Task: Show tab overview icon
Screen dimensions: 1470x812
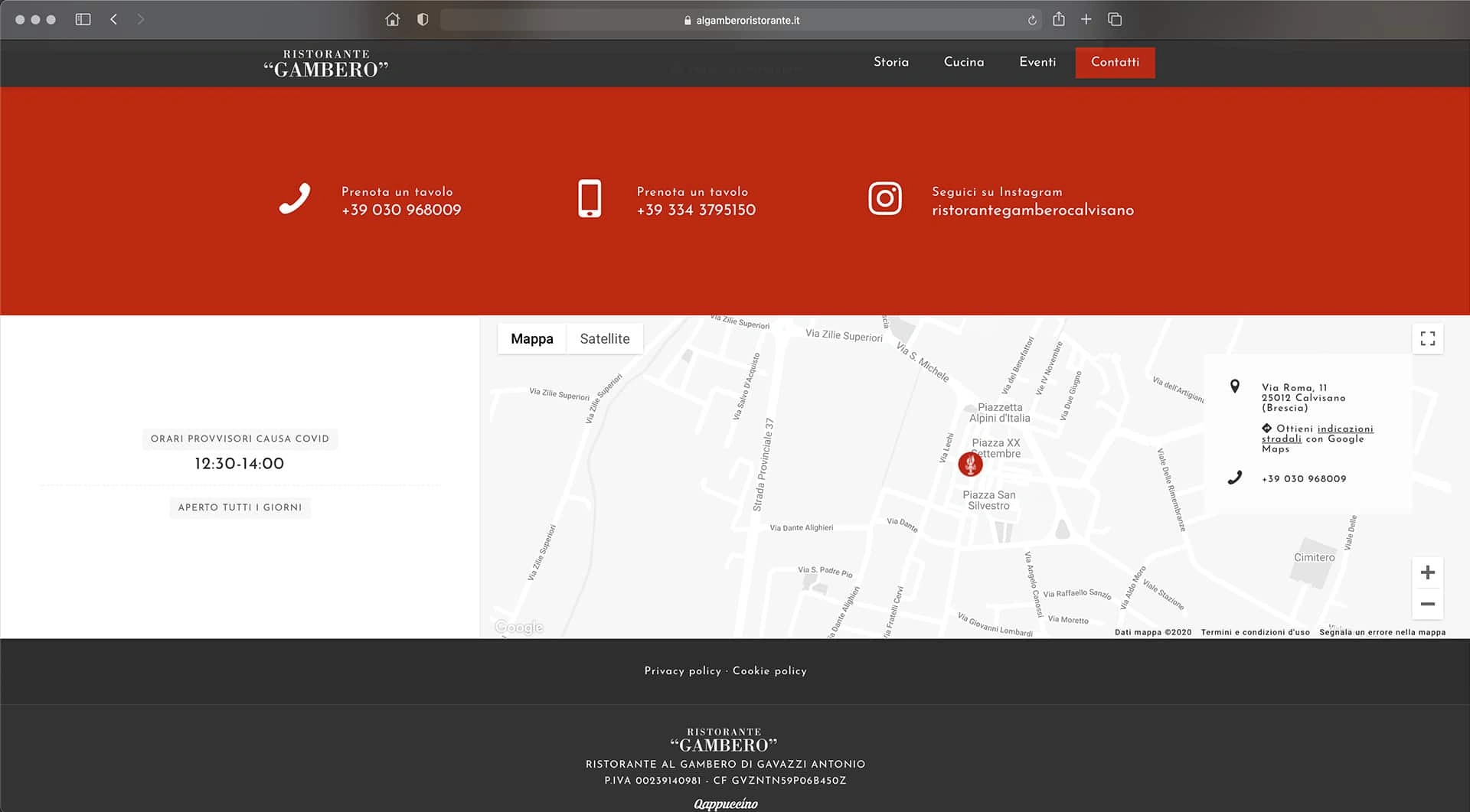Action: coord(1115,19)
